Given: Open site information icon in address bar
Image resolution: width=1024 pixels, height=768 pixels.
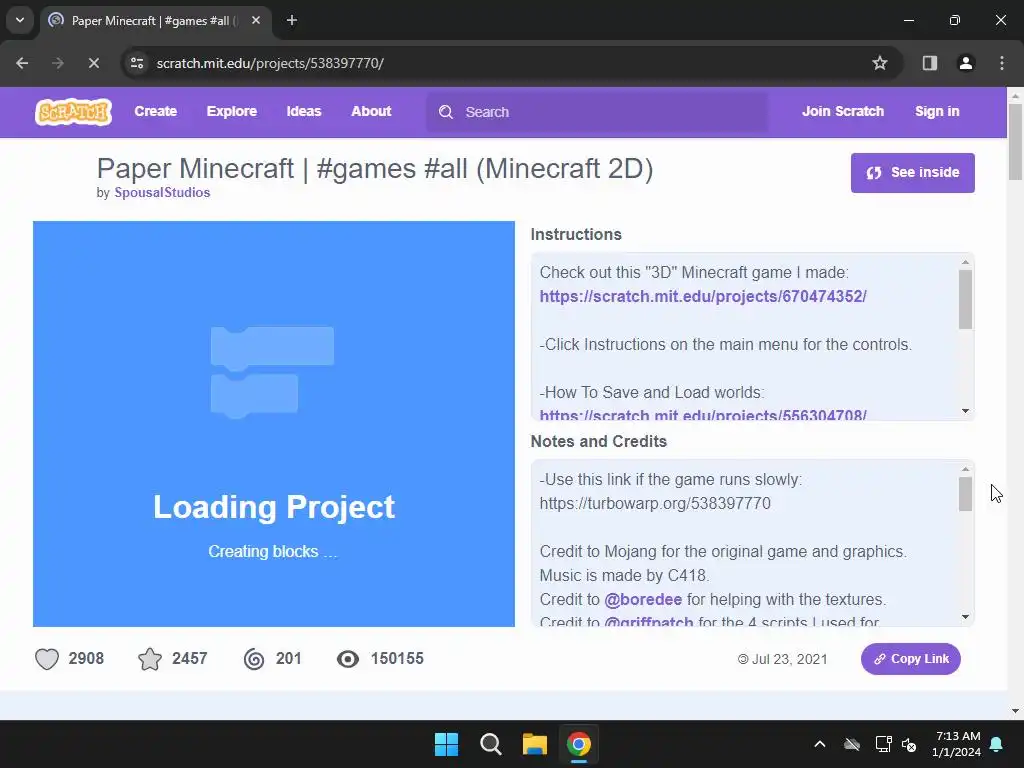Looking at the screenshot, I should pos(137,63).
